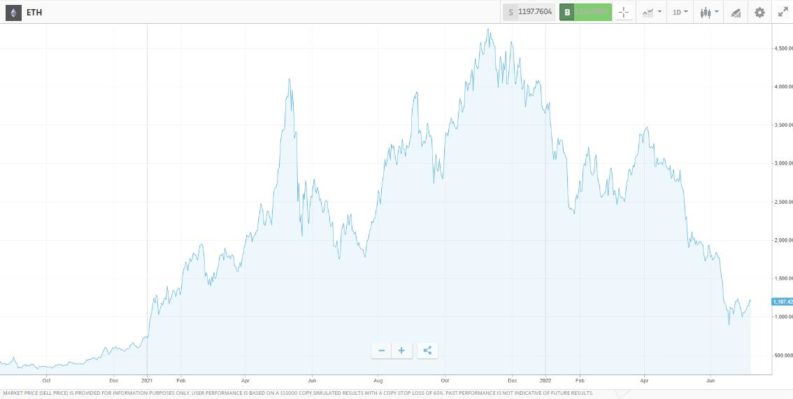Click the Oct label nearest the 2022 label
Viewport: 793px width, 399px height.
(x=445, y=380)
